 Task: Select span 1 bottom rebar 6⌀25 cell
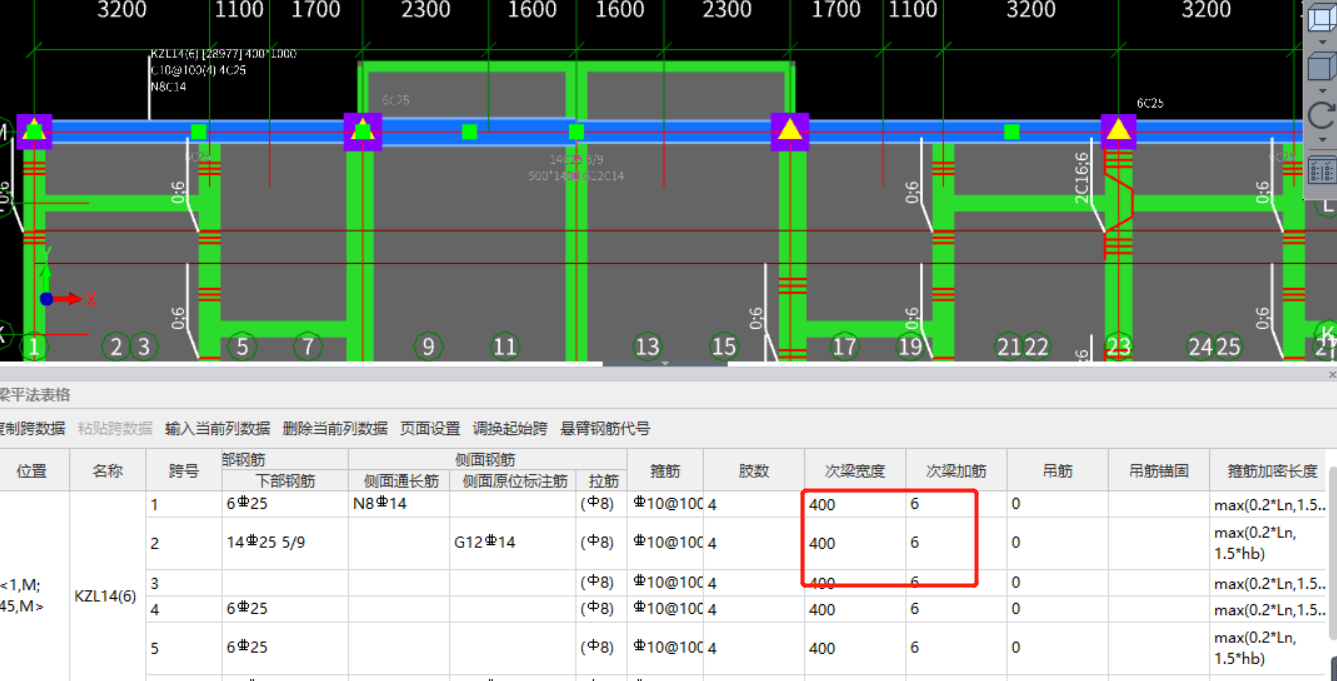(x=285, y=504)
